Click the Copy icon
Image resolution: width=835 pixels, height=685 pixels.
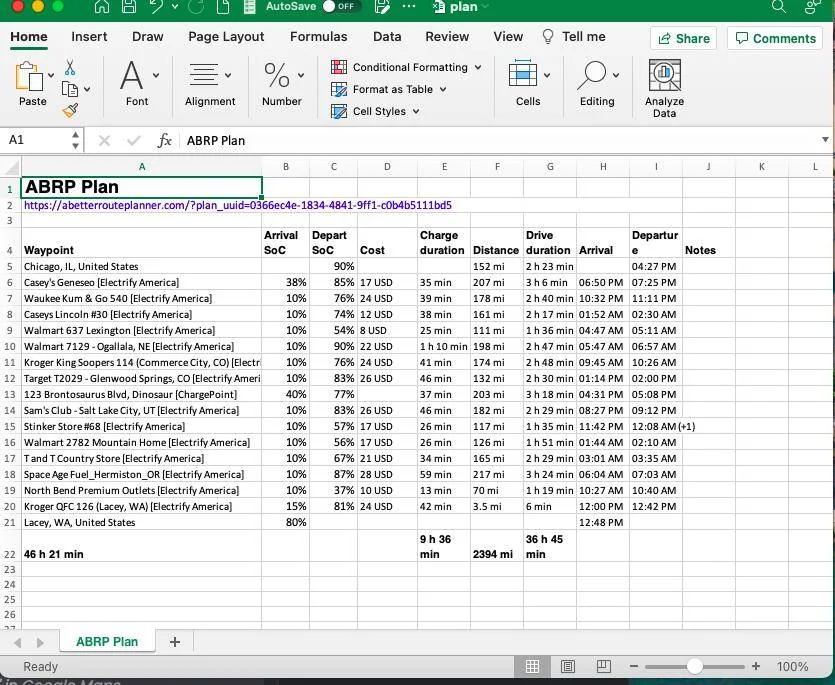[70, 89]
